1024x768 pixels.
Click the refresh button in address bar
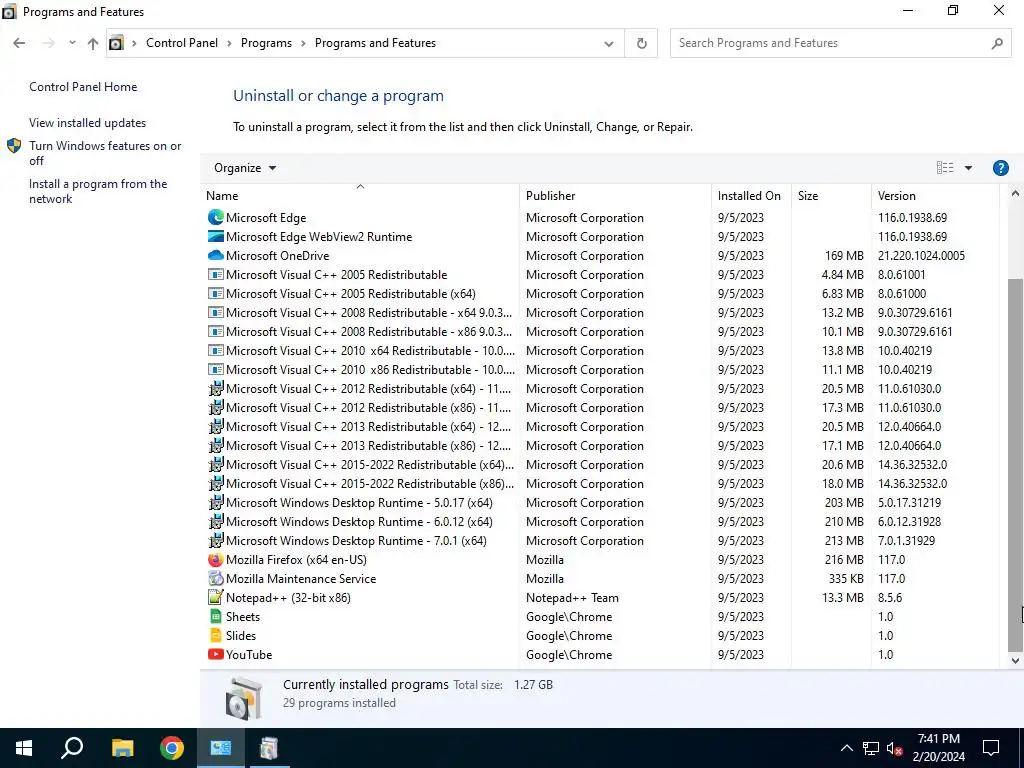point(641,43)
